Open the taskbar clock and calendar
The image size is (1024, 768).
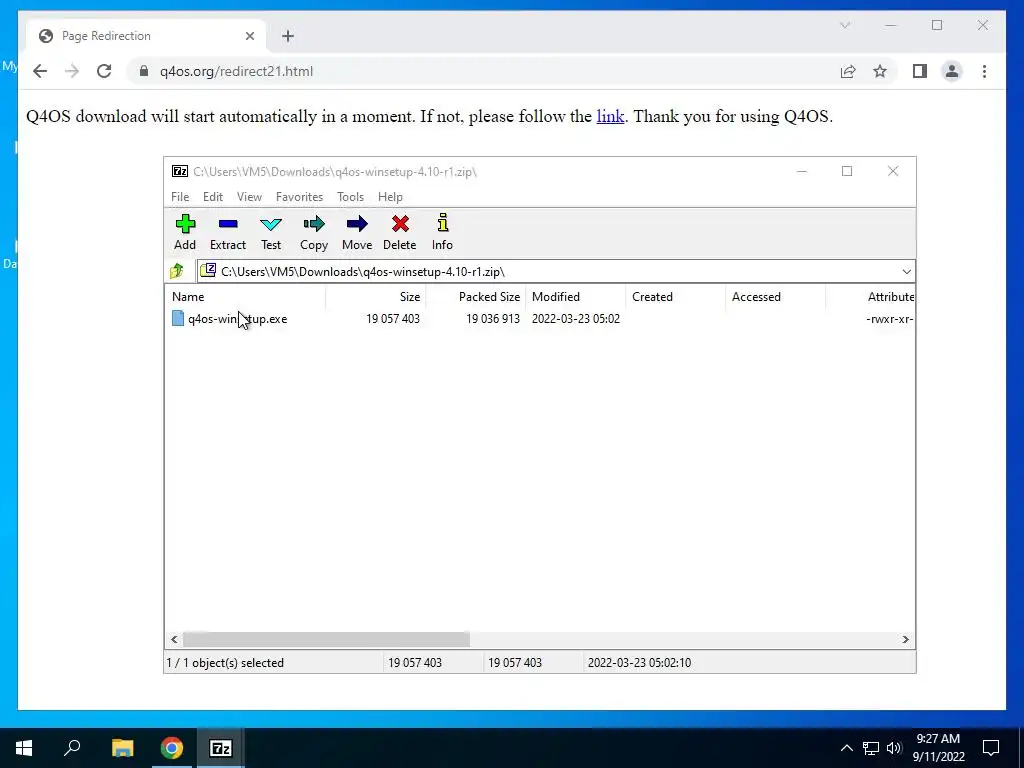tap(938, 748)
